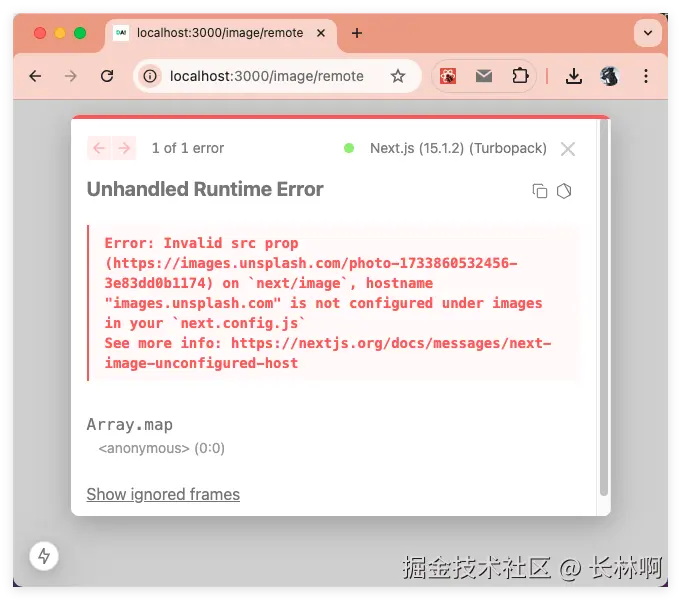Open the Chrome three-dot menu
The image size is (681, 600).
coord(646,76)
